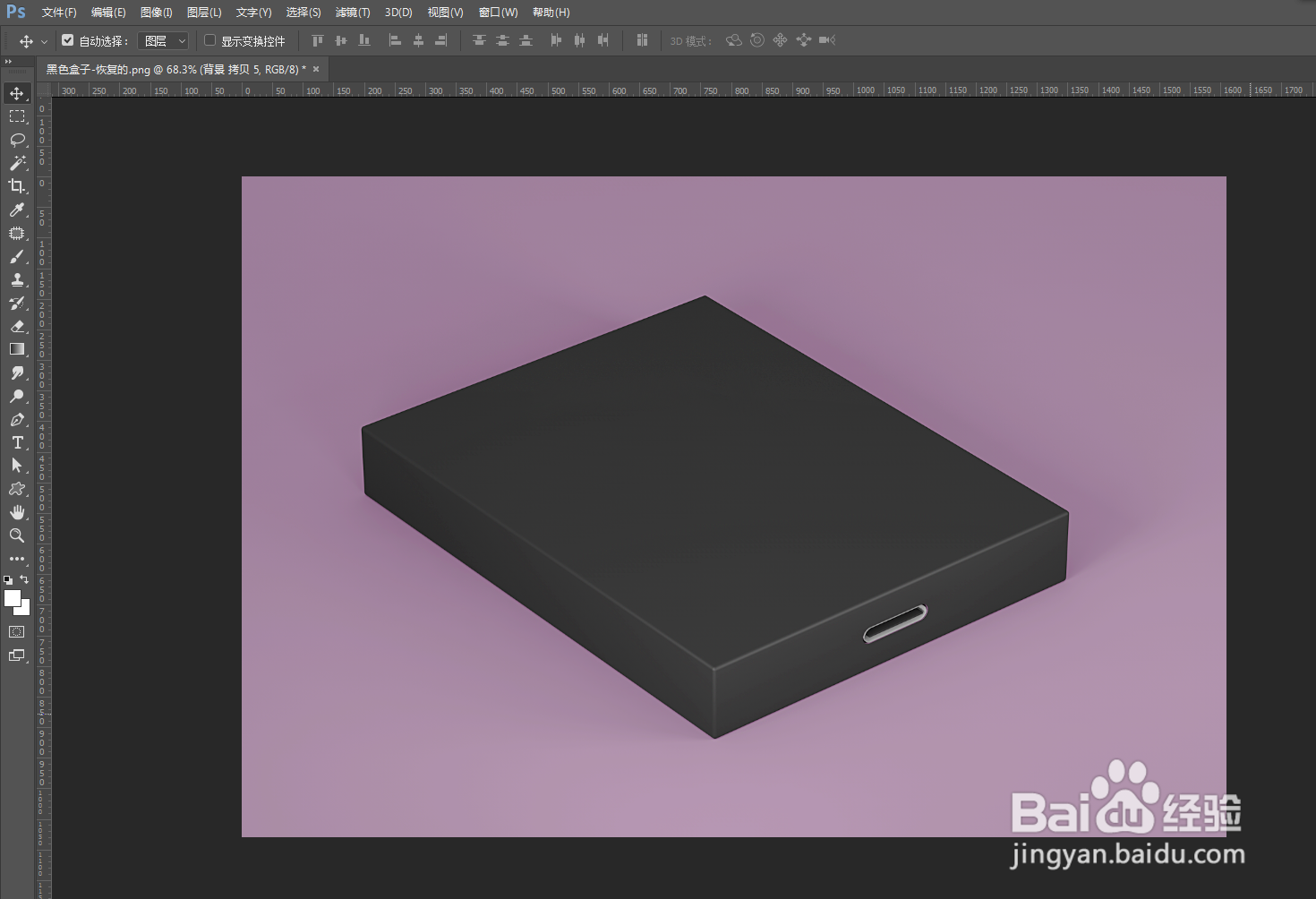
Task: Open the 图像(I) menu
Action: (157, 13)
